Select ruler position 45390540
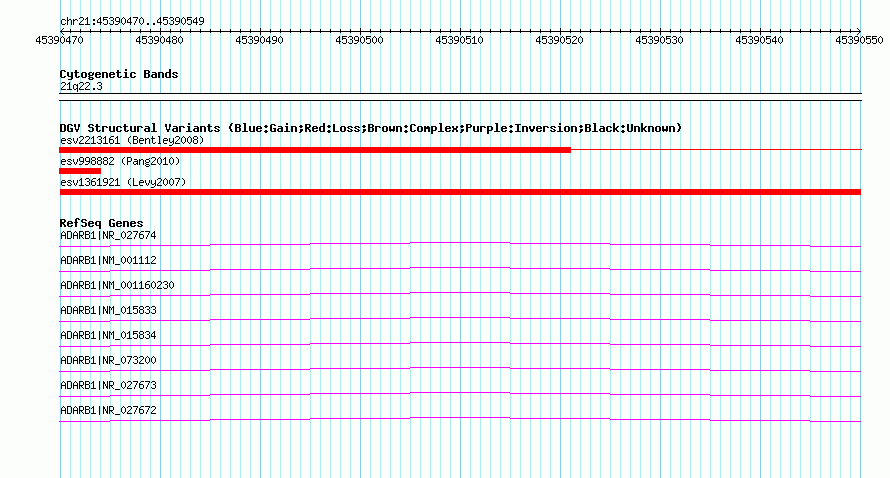Viewport: 890px width, 478px height. [x=759, y=40]
